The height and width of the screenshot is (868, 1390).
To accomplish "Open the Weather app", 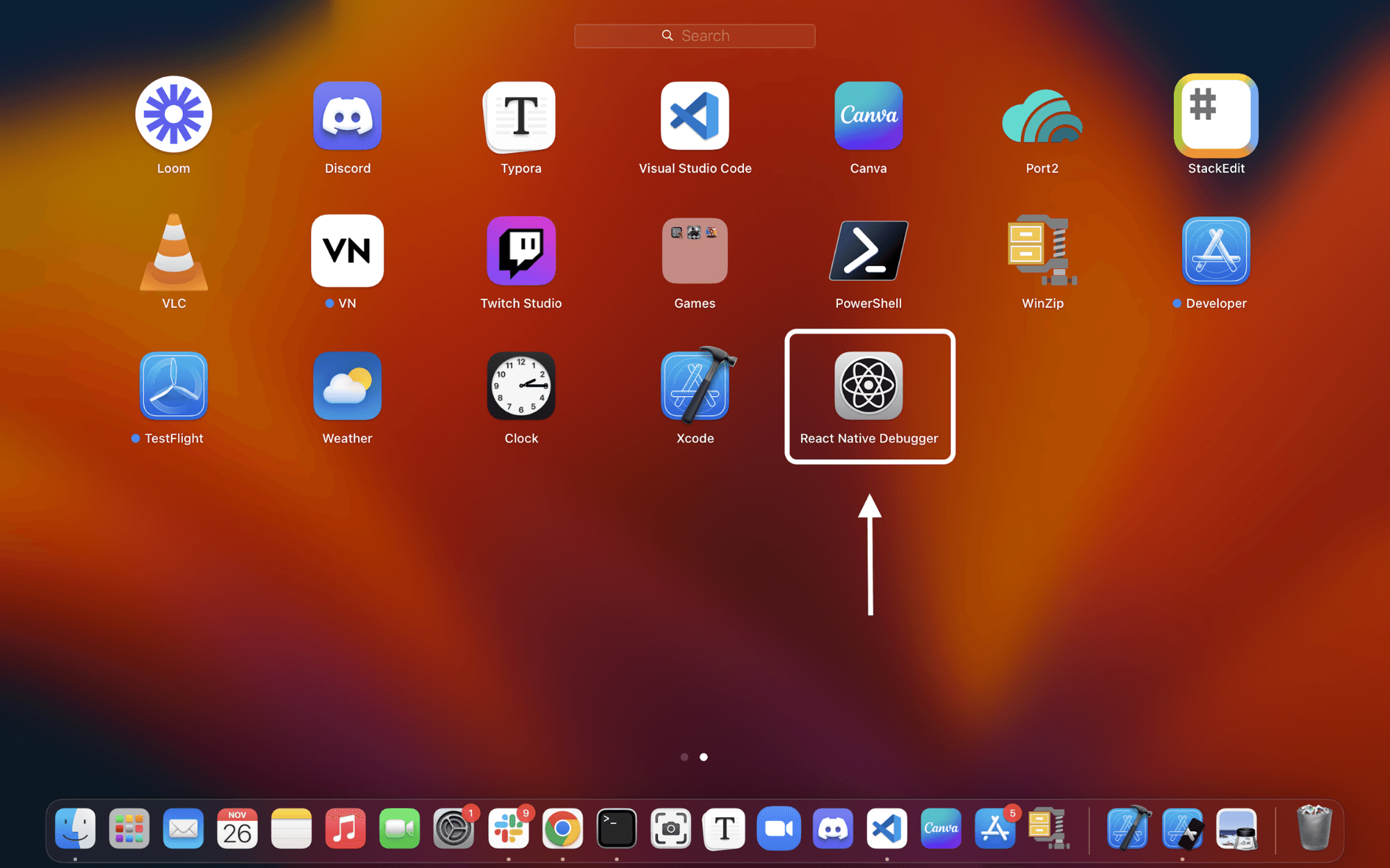I will click(347, 386).
